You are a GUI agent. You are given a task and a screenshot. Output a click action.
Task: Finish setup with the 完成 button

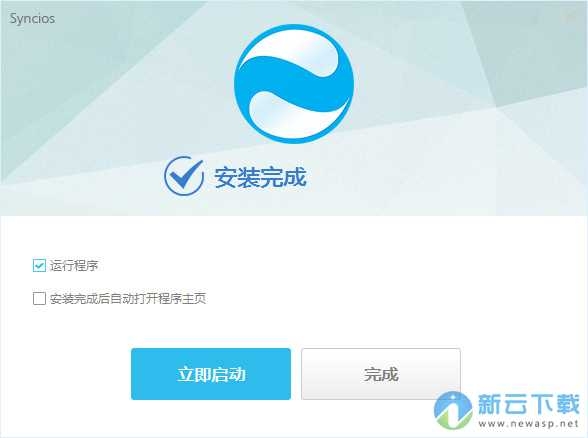coord(381,374)
